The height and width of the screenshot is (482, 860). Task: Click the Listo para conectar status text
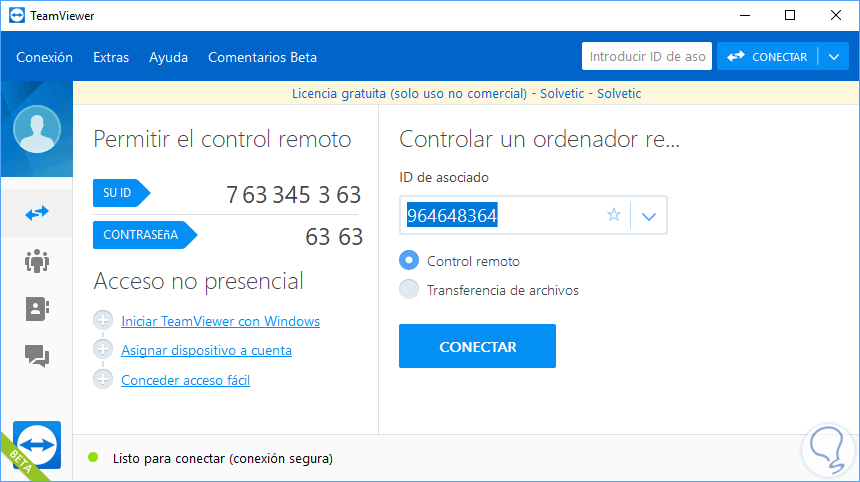click(x=223, y=458)
